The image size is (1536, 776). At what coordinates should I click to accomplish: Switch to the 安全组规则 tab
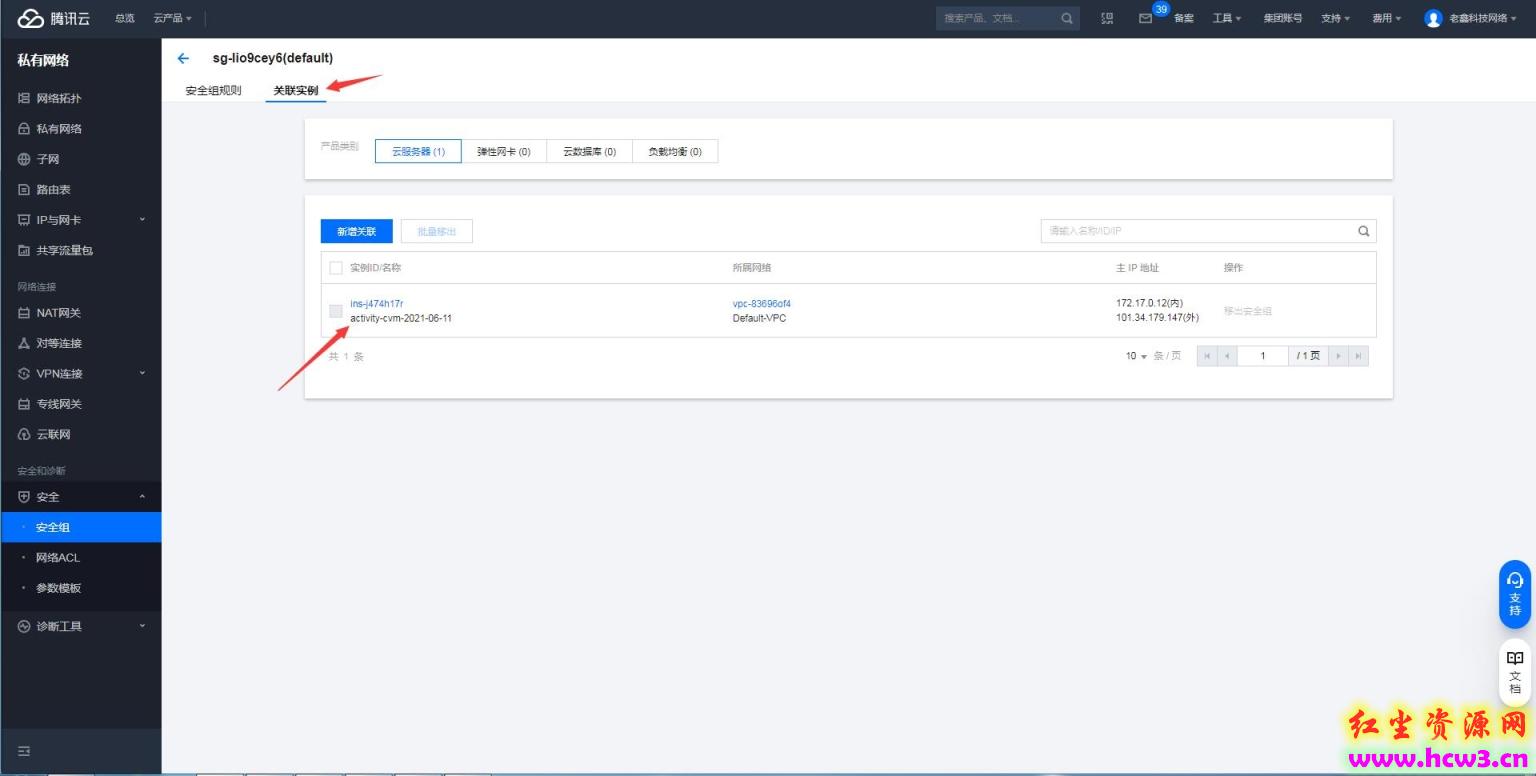point(213,90)
